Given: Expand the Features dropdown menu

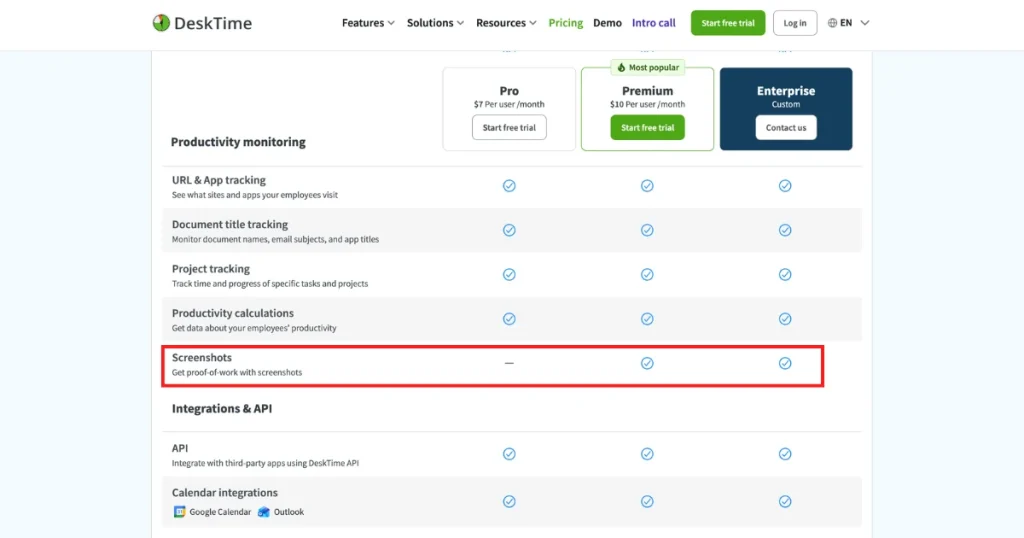Looking at the screenshot, I should 368,23.
